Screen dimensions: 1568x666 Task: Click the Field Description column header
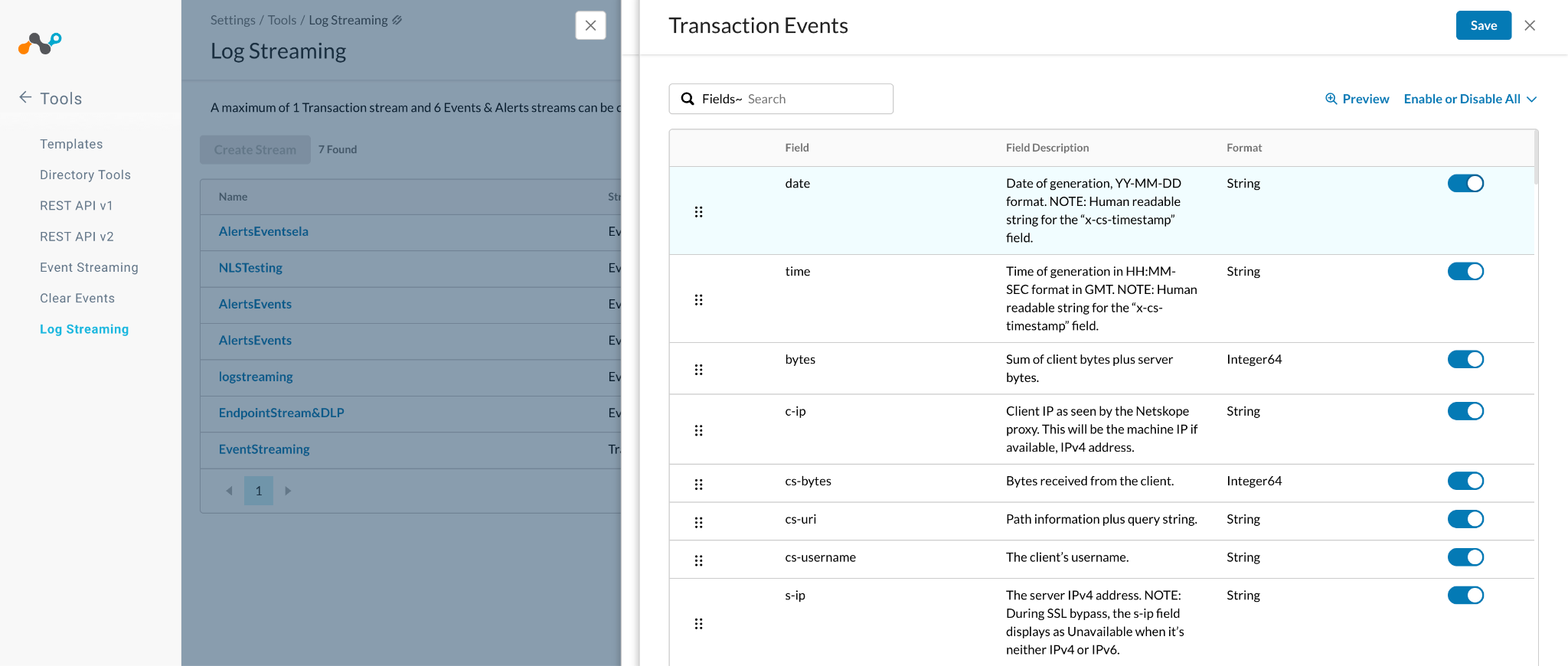1047,148
